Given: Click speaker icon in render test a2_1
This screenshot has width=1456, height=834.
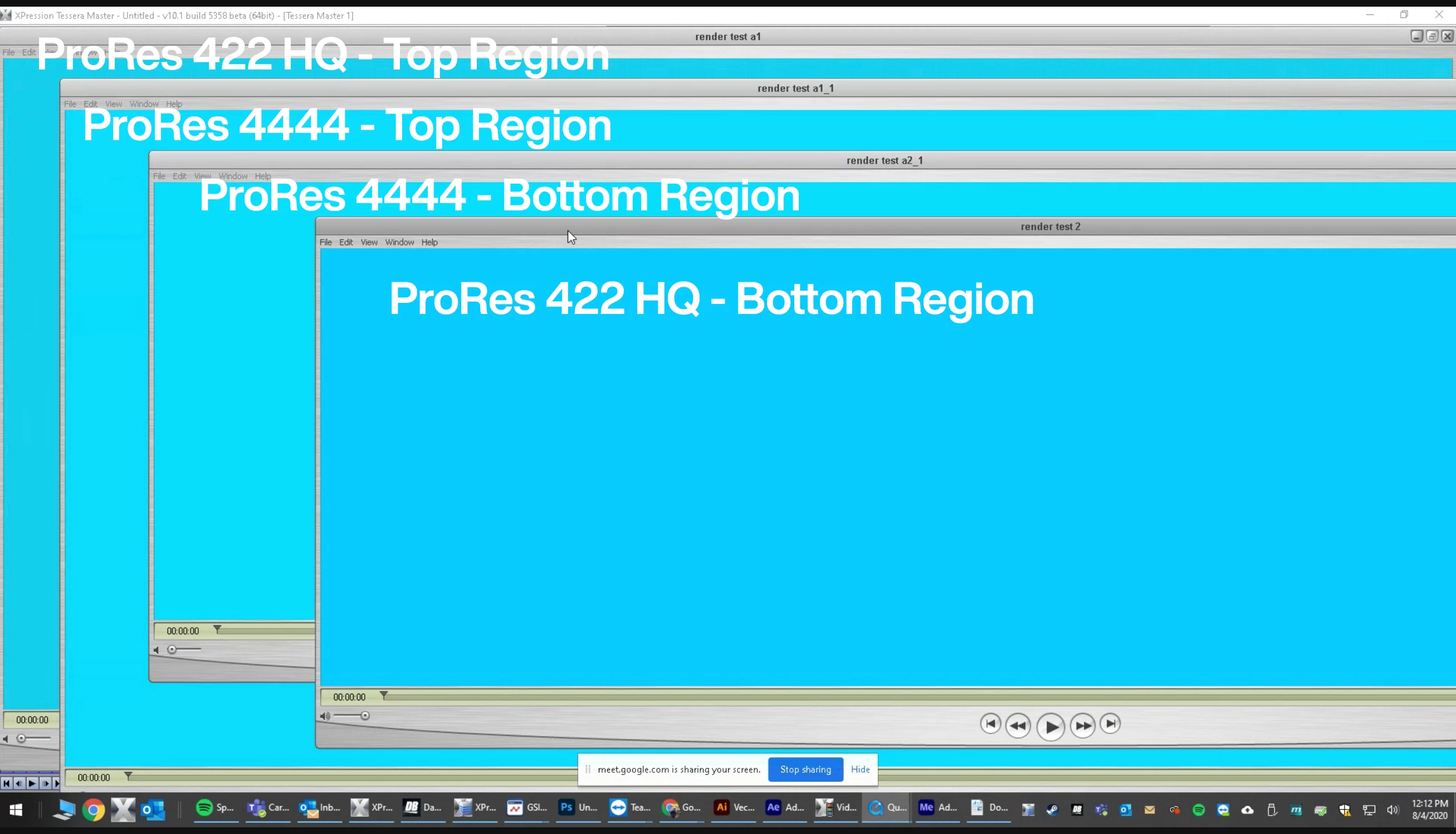Looking at the screenshot, I should tap(156, 650).
